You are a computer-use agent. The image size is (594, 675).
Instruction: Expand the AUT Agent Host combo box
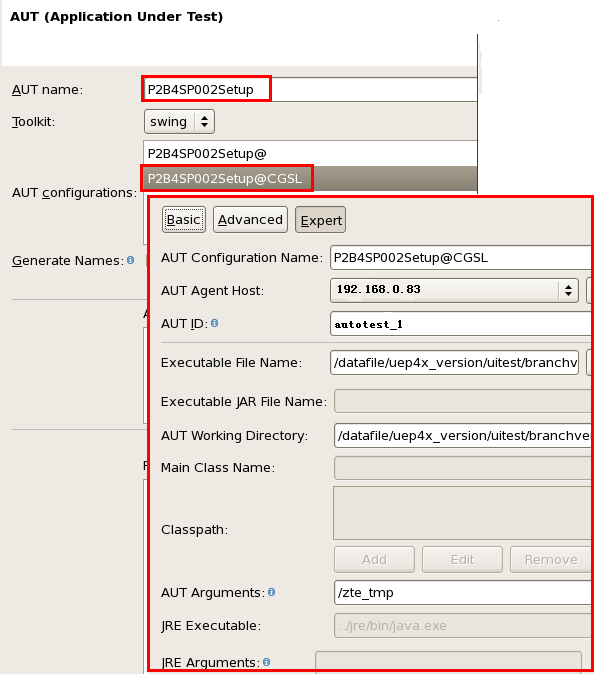pyautogui.click(x=455, y=291)
